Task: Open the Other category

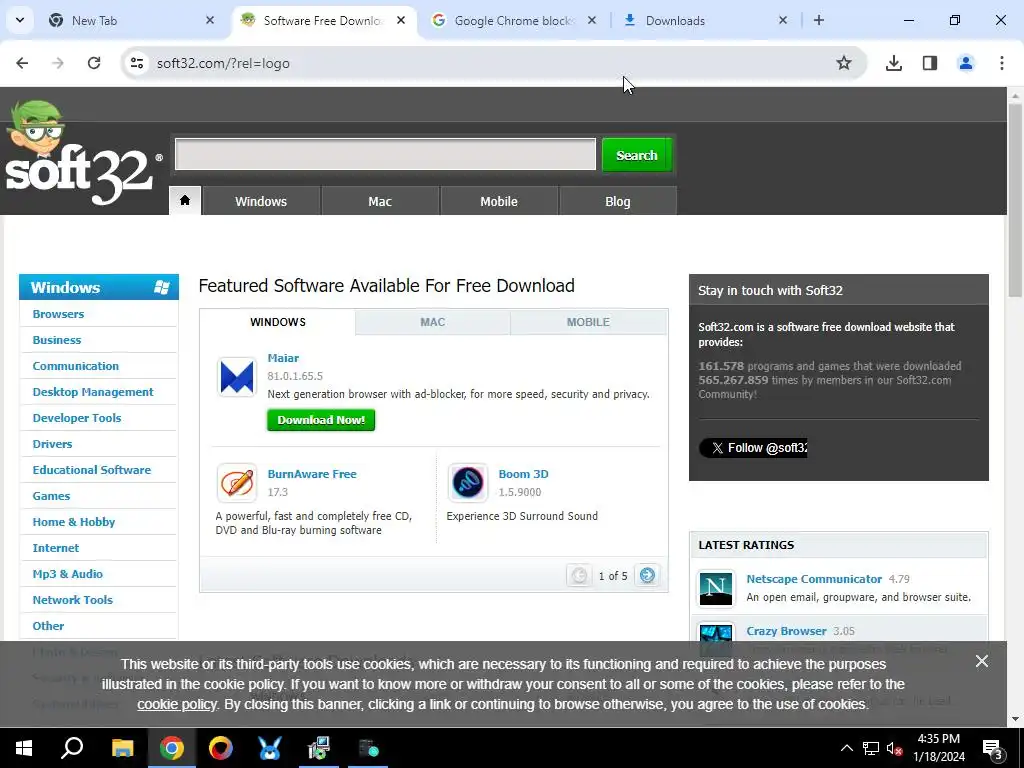Action: [x=48, y=626]
